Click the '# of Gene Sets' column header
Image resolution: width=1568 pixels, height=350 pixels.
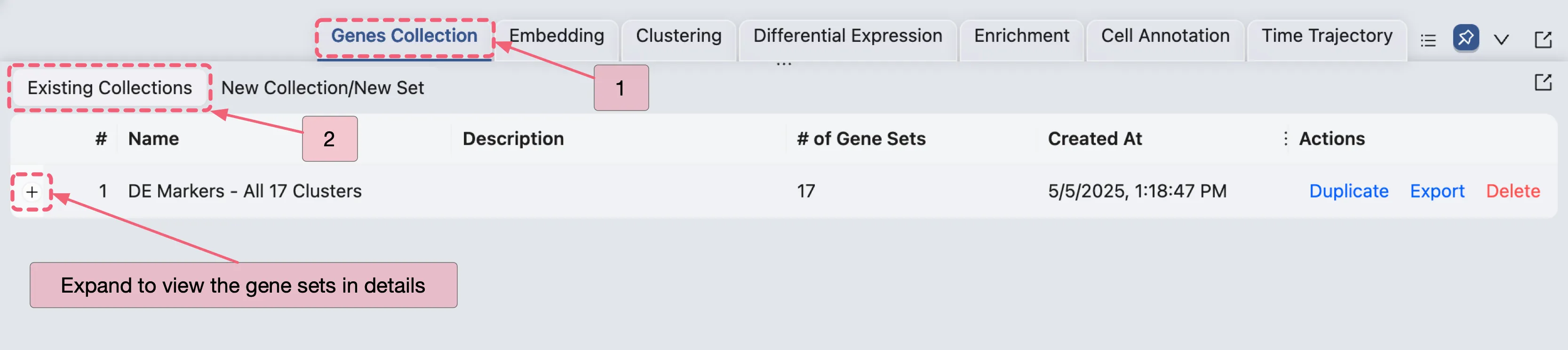(861, 138)
